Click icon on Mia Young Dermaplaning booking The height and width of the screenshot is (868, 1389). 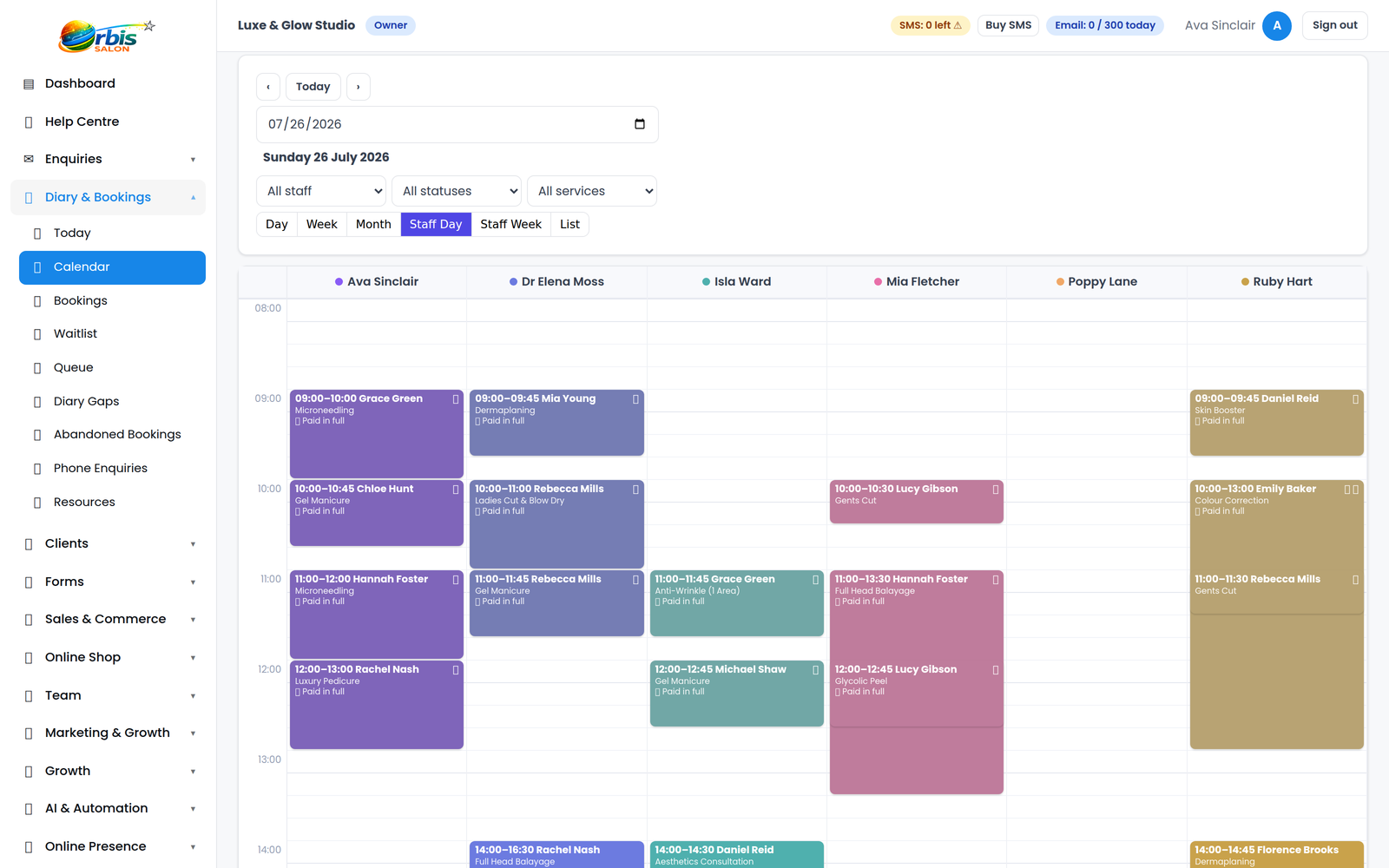click(x=635, y=399)
